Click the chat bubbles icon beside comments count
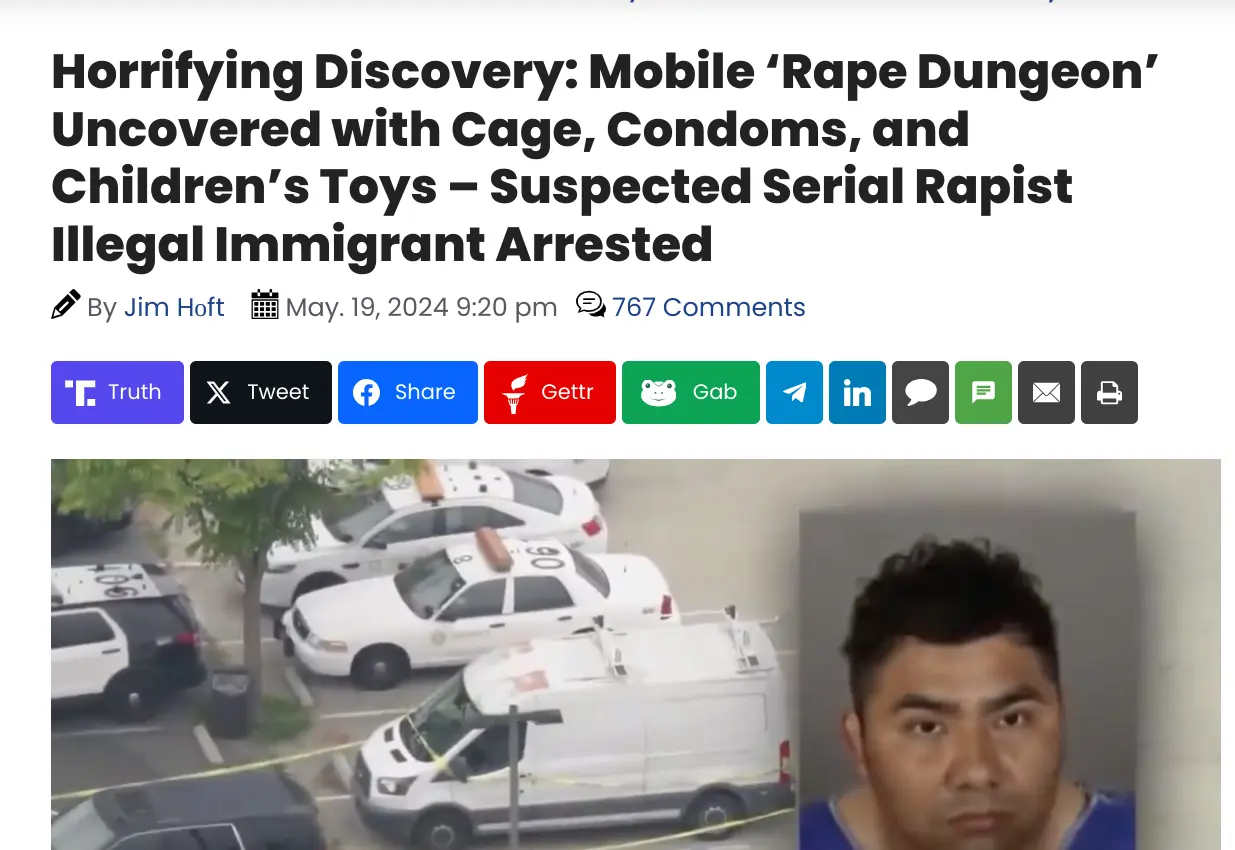 tap(591, 305)
